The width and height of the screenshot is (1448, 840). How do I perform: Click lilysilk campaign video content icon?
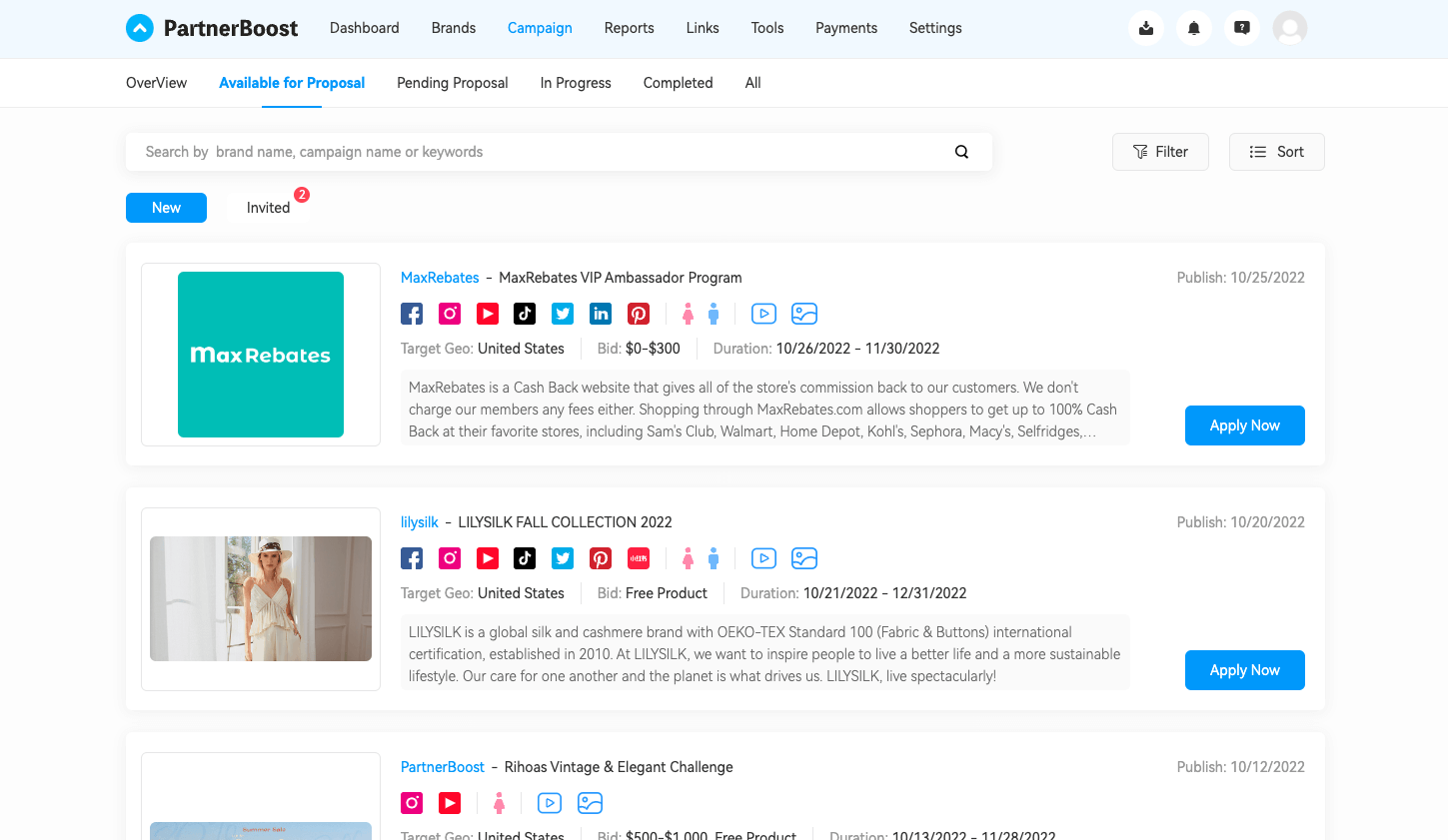tap(763, 558)
